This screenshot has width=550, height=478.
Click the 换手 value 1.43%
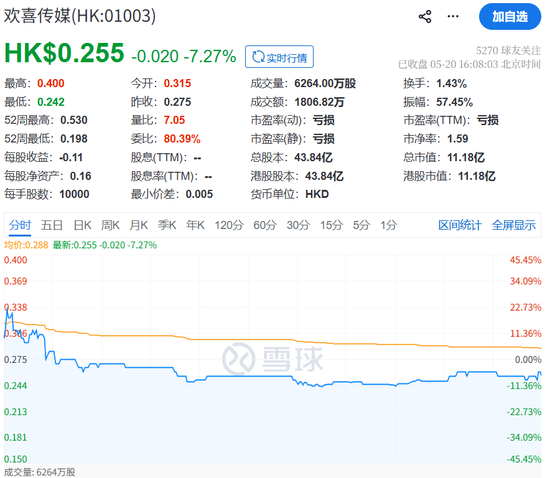pos(451,83)
